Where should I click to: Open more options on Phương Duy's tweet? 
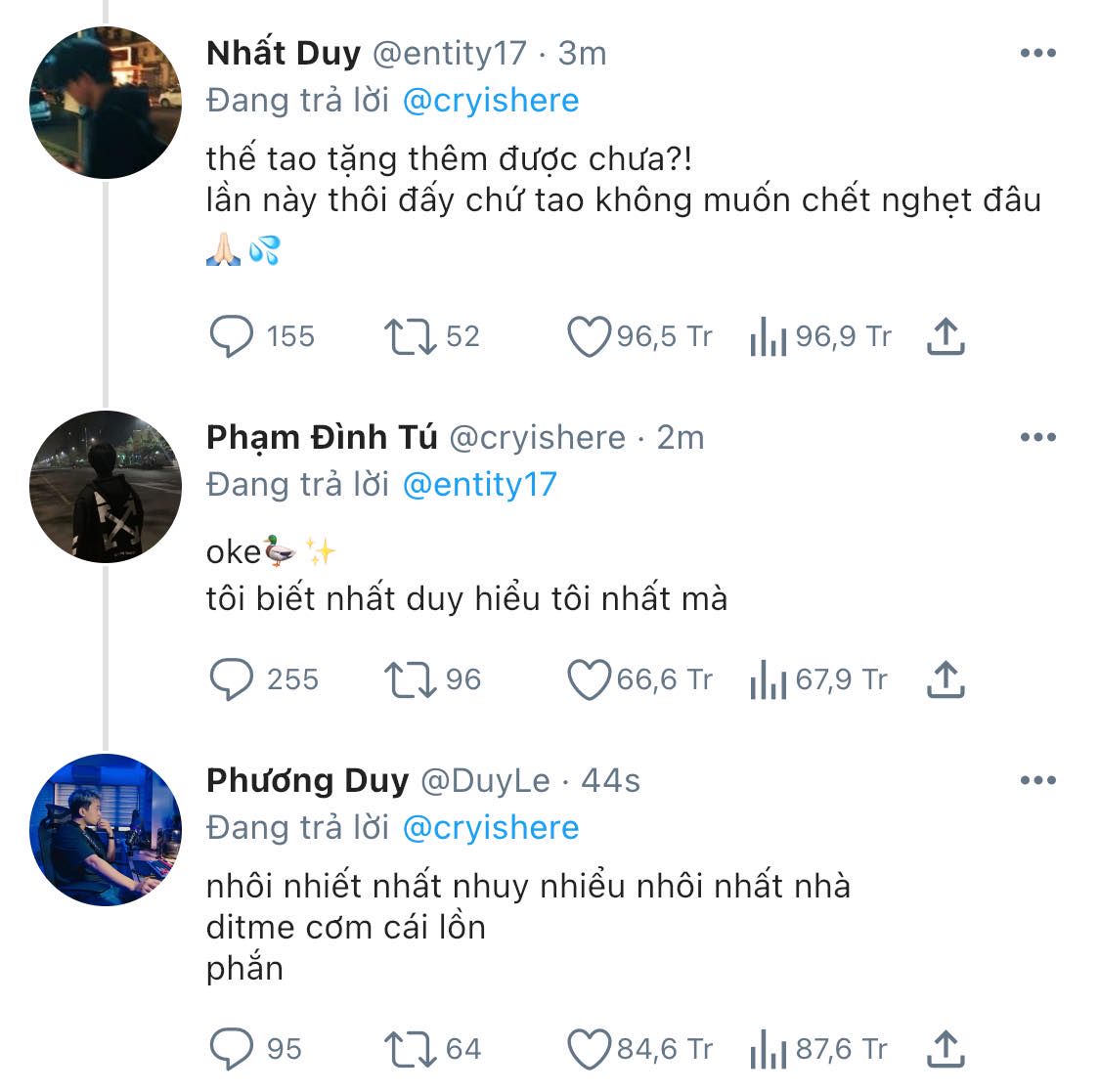[1038, 780]
